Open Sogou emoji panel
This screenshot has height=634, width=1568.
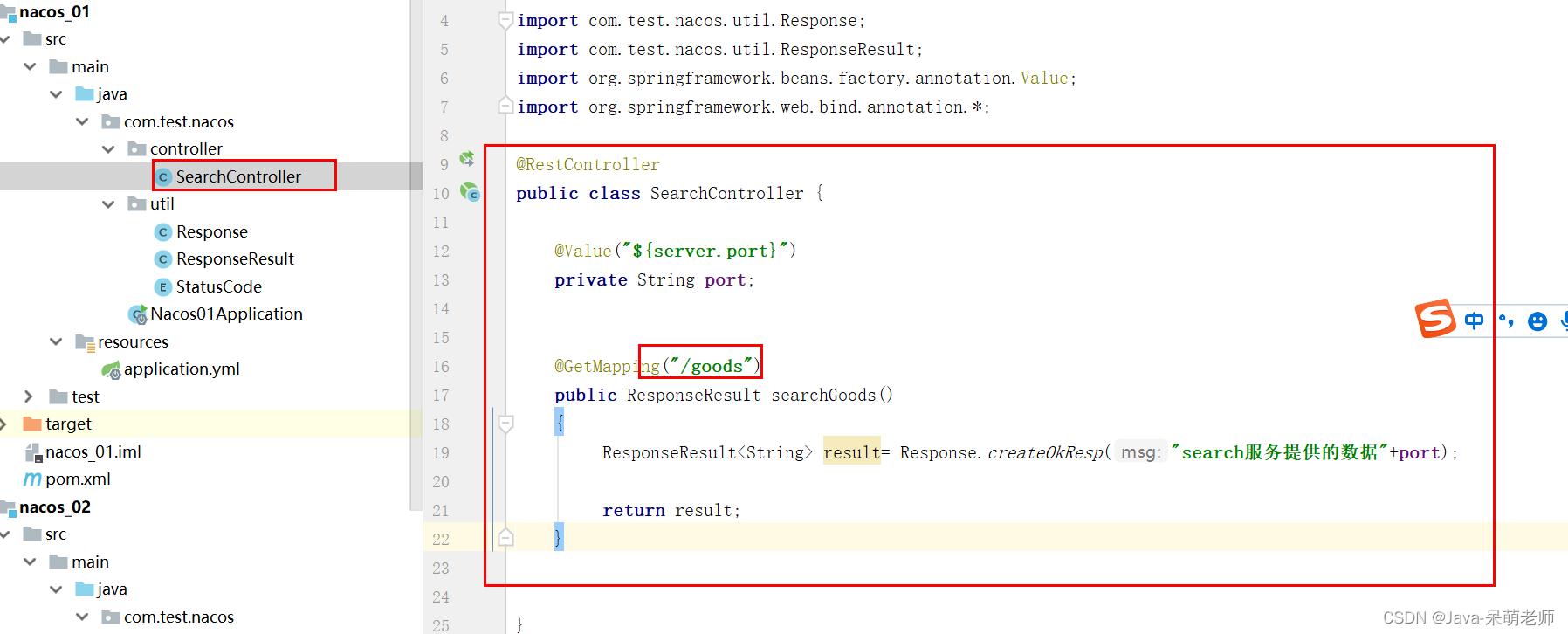1537,321
